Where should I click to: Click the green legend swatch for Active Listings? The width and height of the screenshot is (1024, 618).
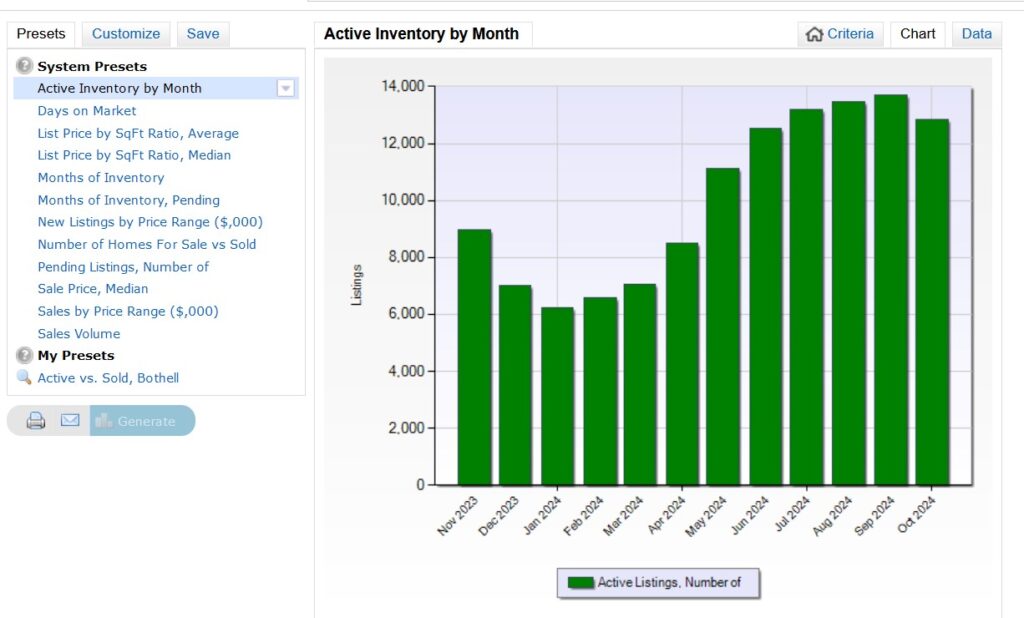[580, 582]
